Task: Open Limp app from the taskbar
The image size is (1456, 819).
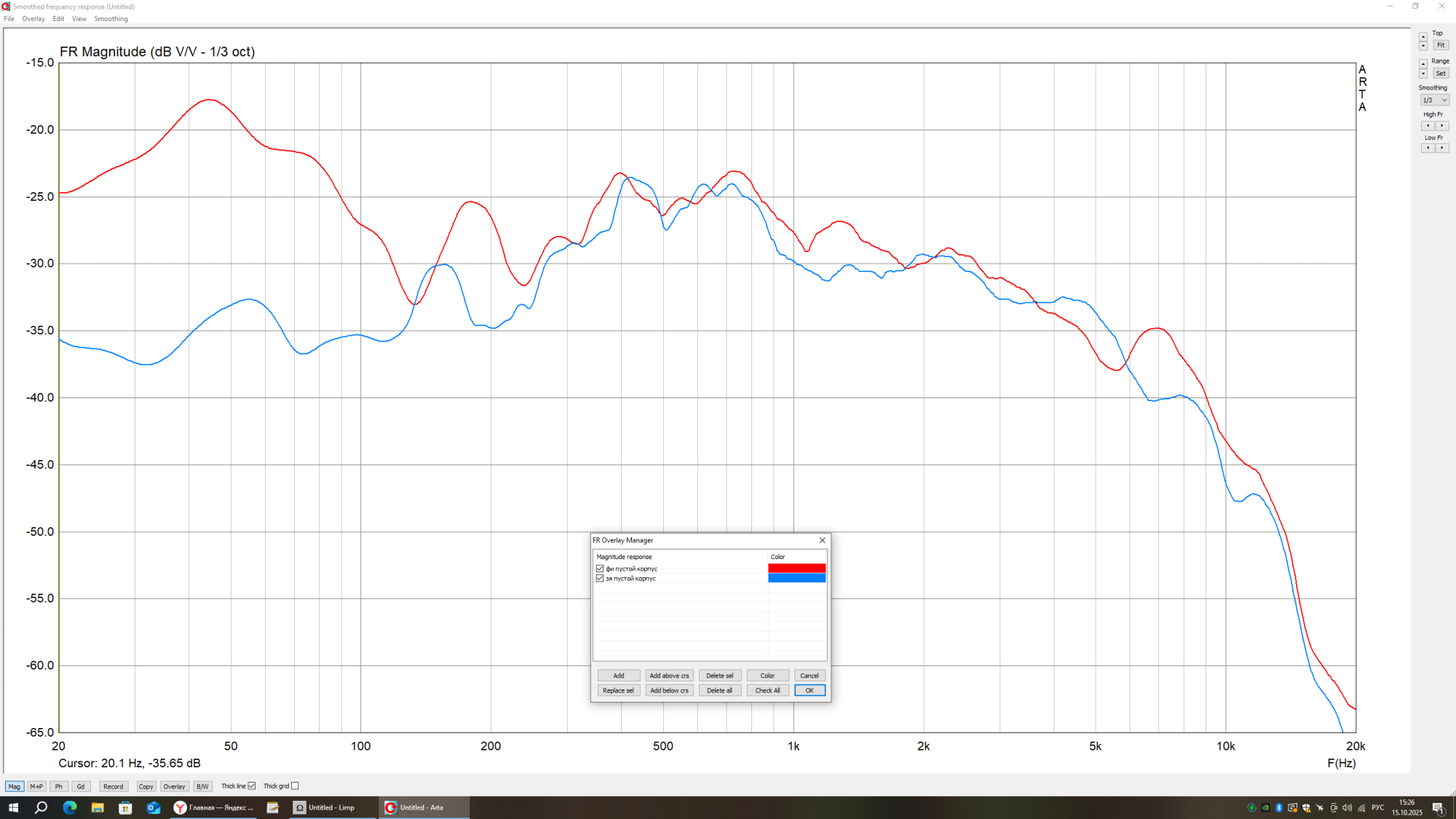Action: coord(332,807)
